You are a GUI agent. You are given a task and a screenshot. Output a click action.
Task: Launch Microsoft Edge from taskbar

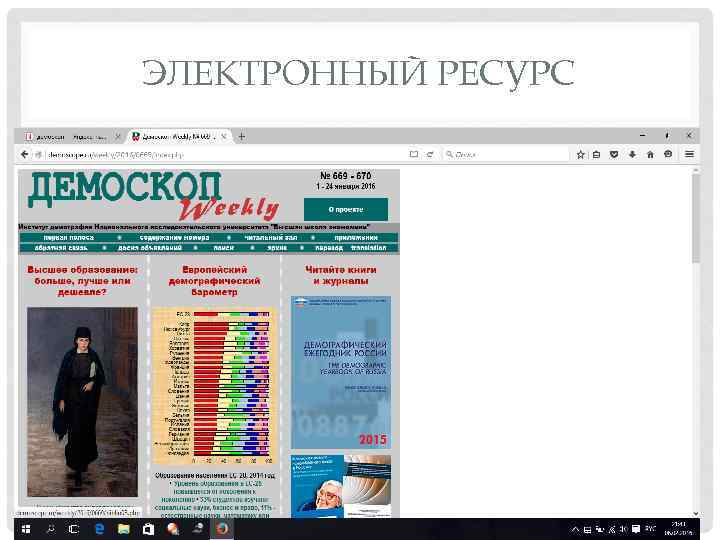[99, 529]
